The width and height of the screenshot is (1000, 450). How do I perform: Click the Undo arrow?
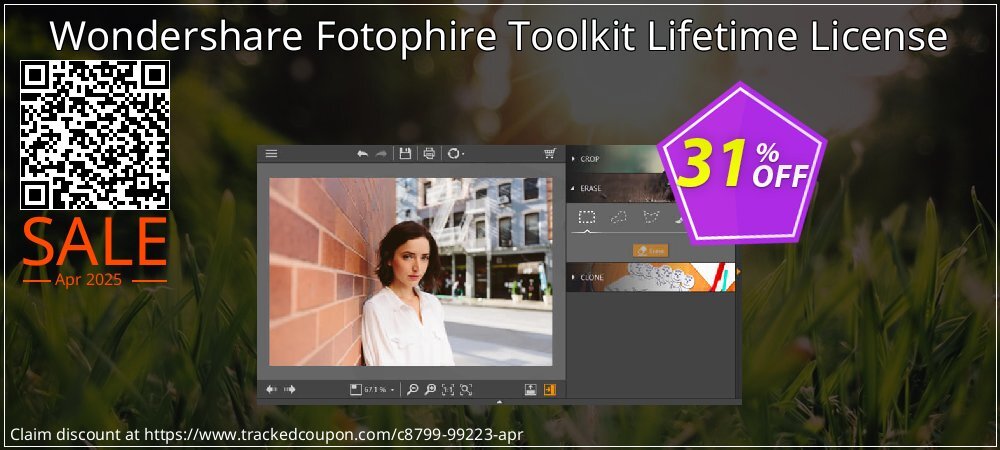(362, 154)
